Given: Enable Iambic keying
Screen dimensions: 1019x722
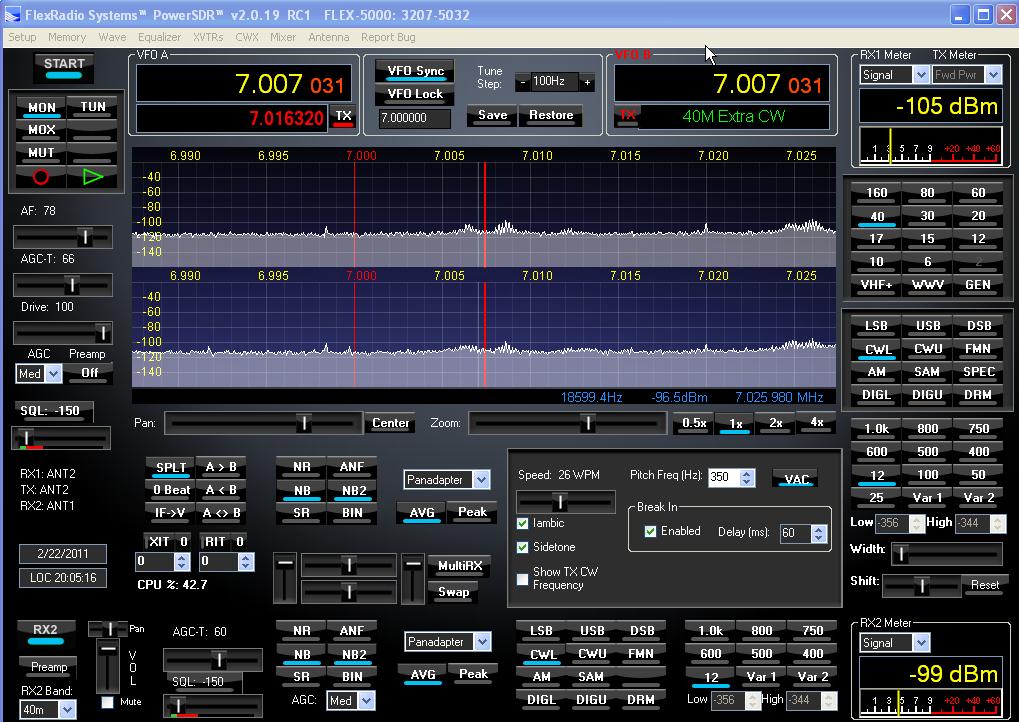Looking at the screenshot, I should 522,522.
